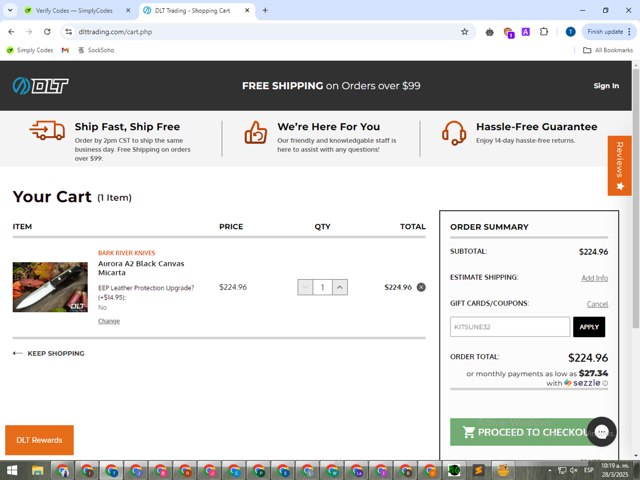
Task: Close the DLT Trading Shopping Cart tab
Action: pyautogui.click(x=247, y=11)
